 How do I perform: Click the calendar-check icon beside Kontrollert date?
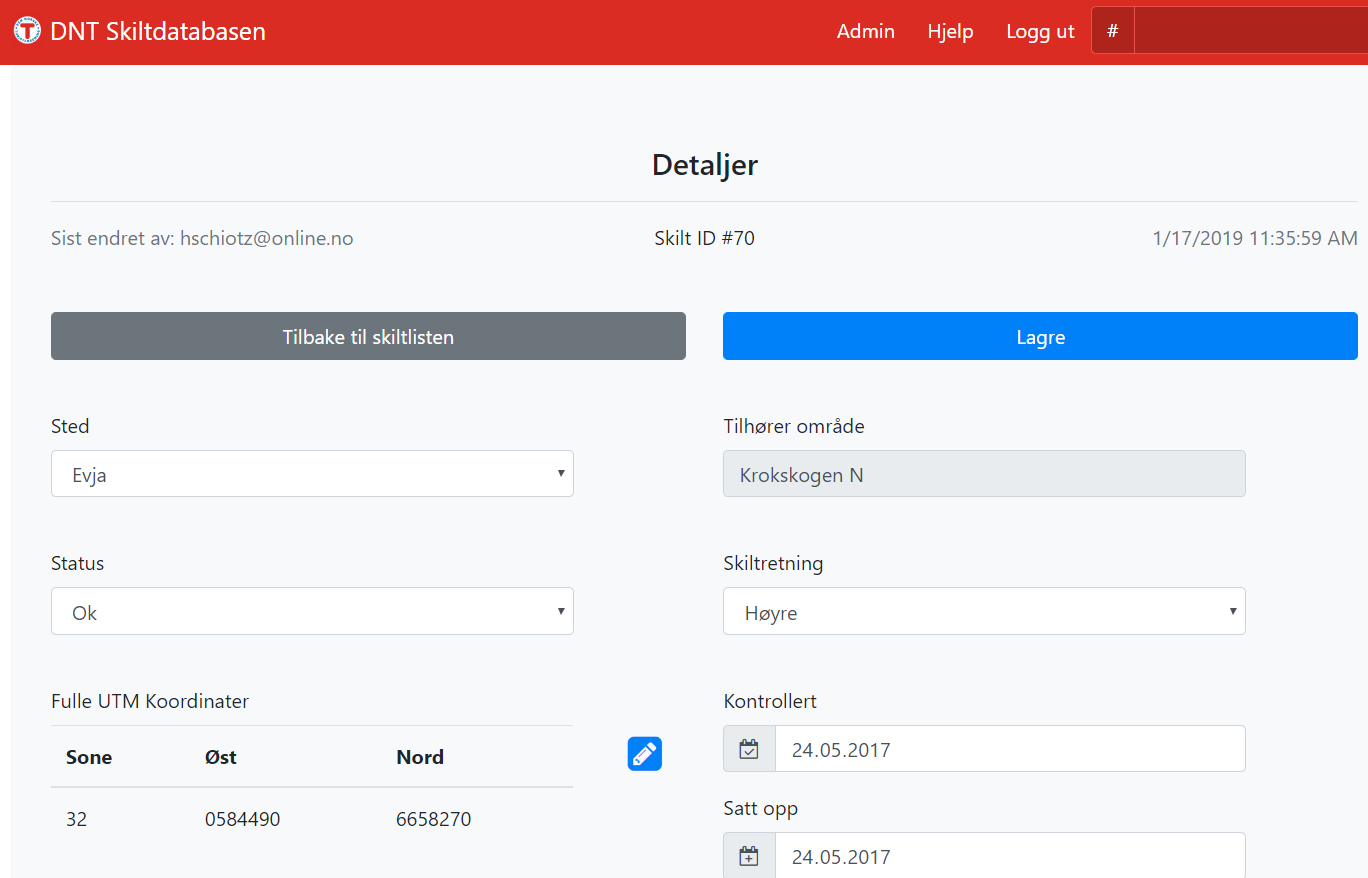tap(749, 749)
